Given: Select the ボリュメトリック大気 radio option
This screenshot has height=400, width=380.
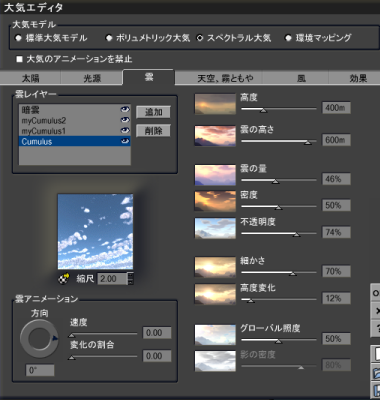Looking at the screenshot, I should point(109,38).
